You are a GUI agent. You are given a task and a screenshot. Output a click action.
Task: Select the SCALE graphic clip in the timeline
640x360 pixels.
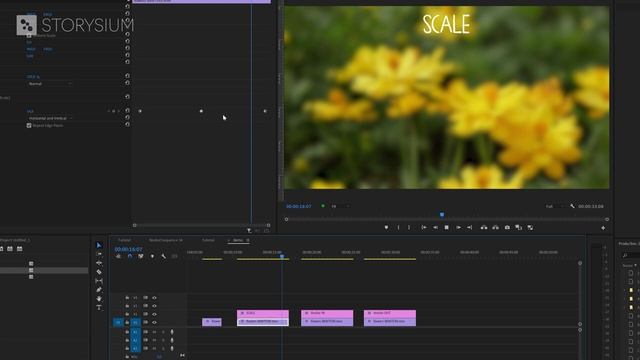point(263,313)
